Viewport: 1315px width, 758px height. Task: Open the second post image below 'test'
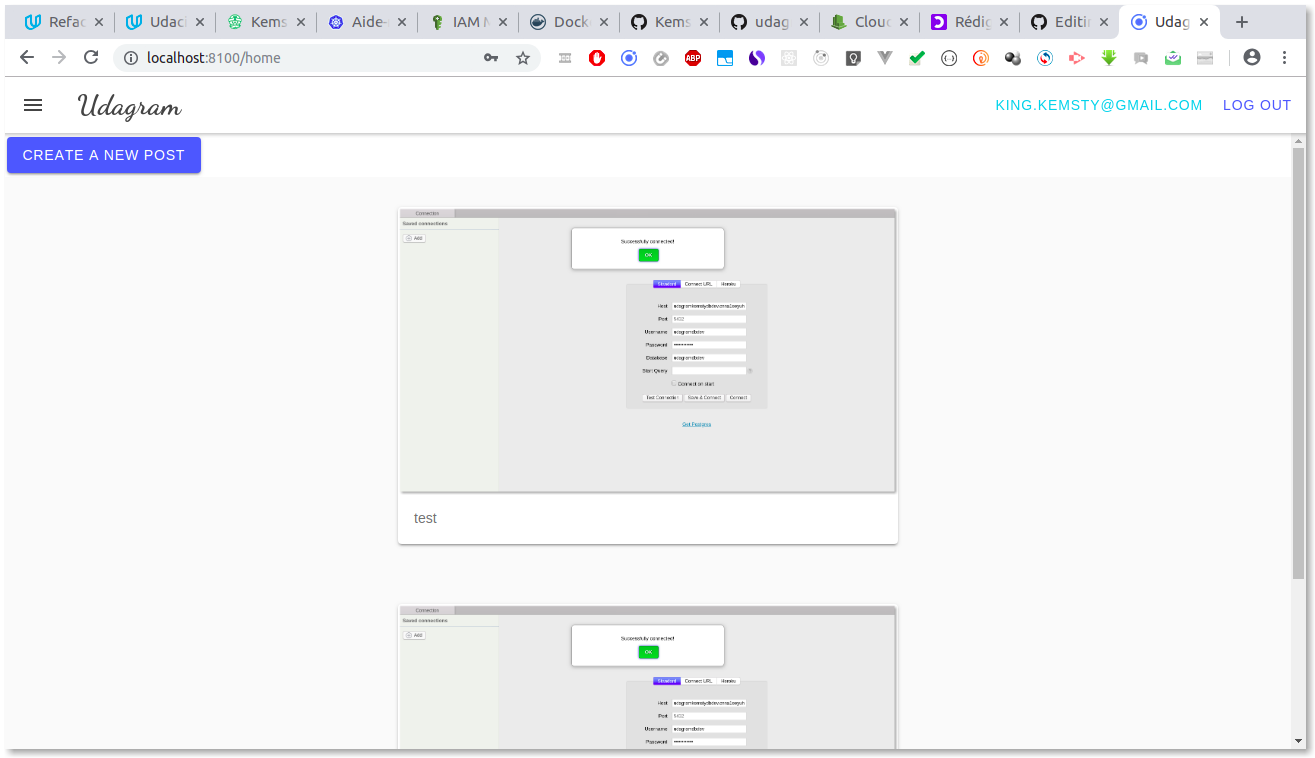(x=648, y=676)
